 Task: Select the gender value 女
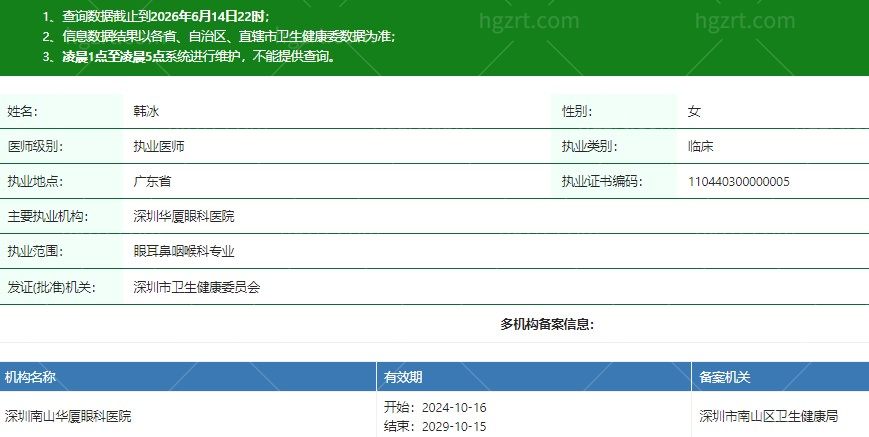(x=694, y=111)
